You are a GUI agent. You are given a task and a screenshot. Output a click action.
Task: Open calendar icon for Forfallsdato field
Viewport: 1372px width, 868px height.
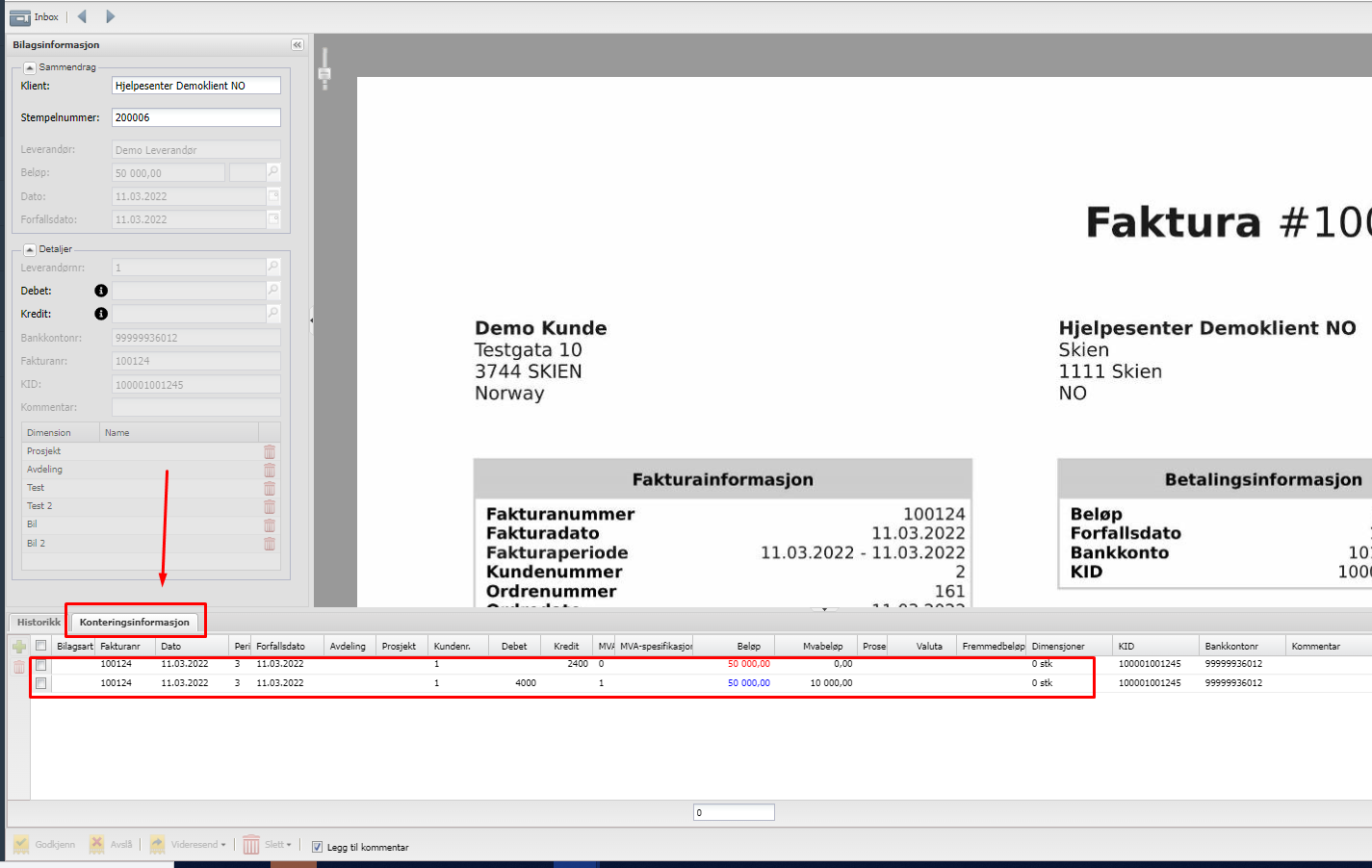[x=273, y=219]
